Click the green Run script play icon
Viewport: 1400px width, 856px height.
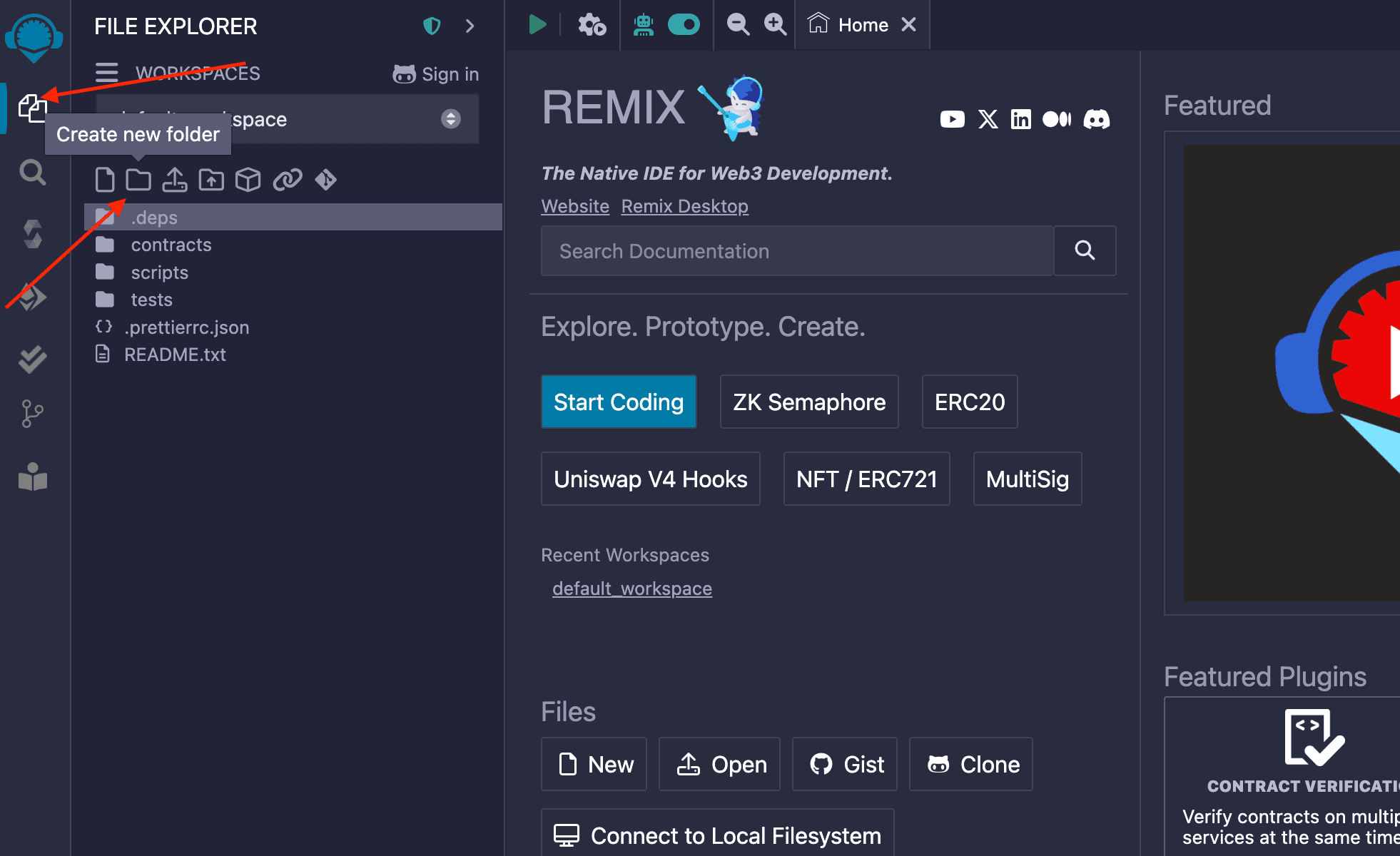point(537,25)
